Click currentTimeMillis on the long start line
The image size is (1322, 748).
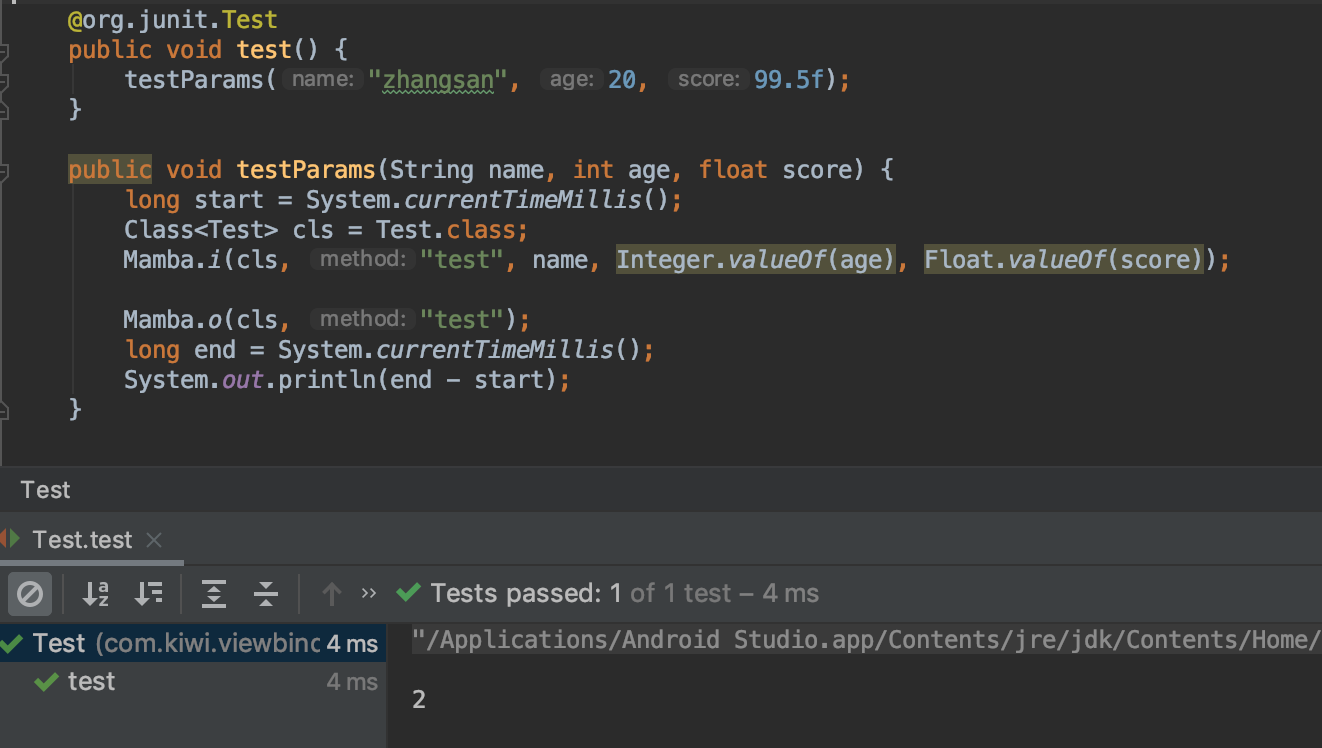(x=523, y=200)
